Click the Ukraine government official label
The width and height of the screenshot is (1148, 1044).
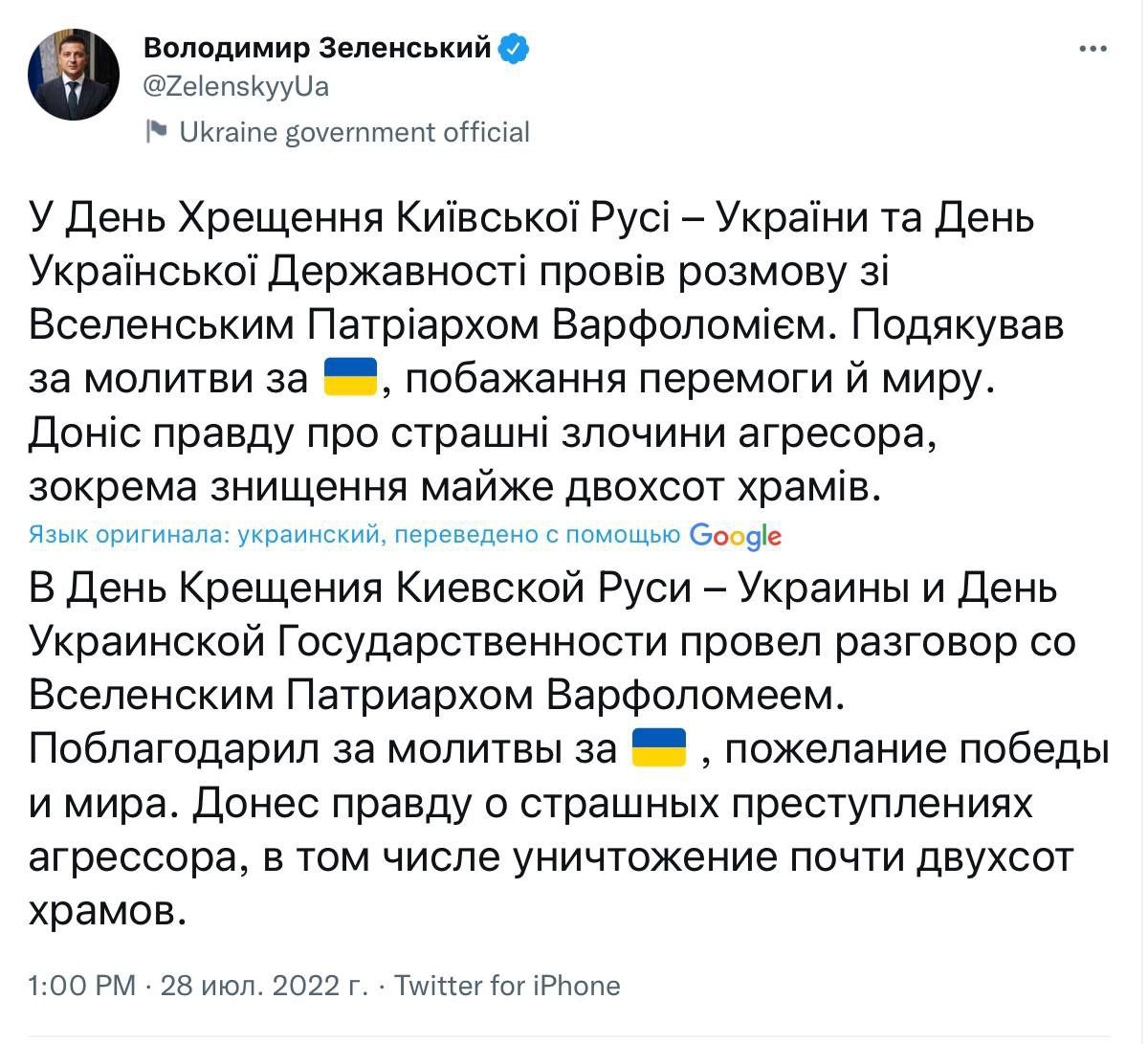(354, 131)
